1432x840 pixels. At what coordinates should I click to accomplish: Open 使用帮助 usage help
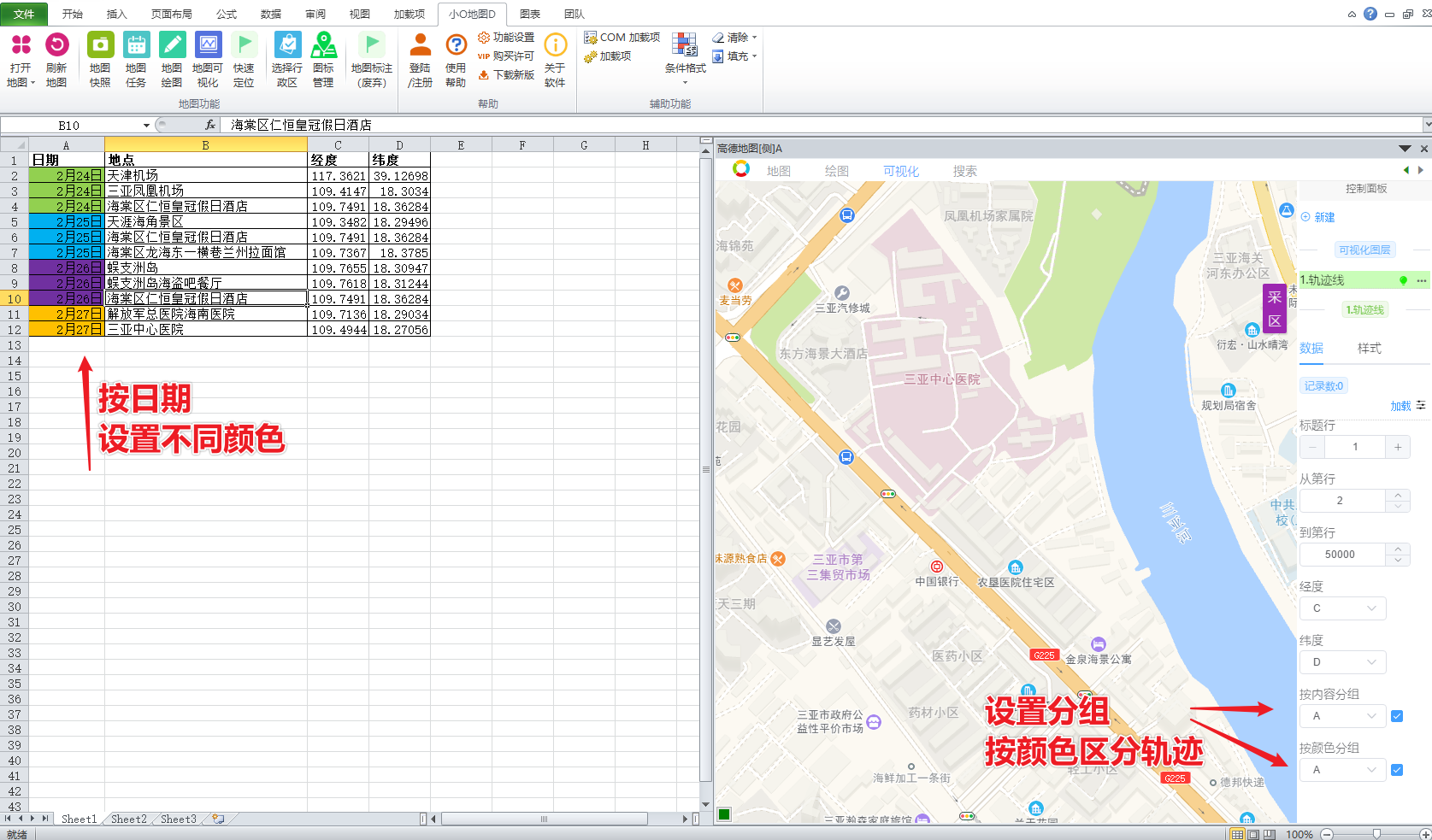point(456,59)
